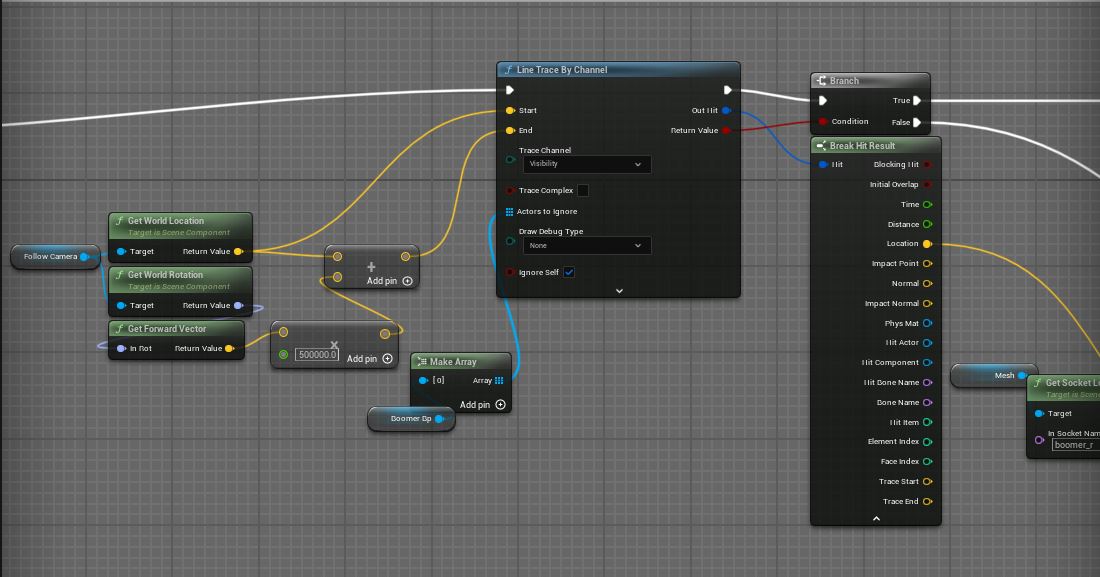Expand Line Trace By Channel advanced options
This screenshot has width=1100, height=577.
[619, 291]
